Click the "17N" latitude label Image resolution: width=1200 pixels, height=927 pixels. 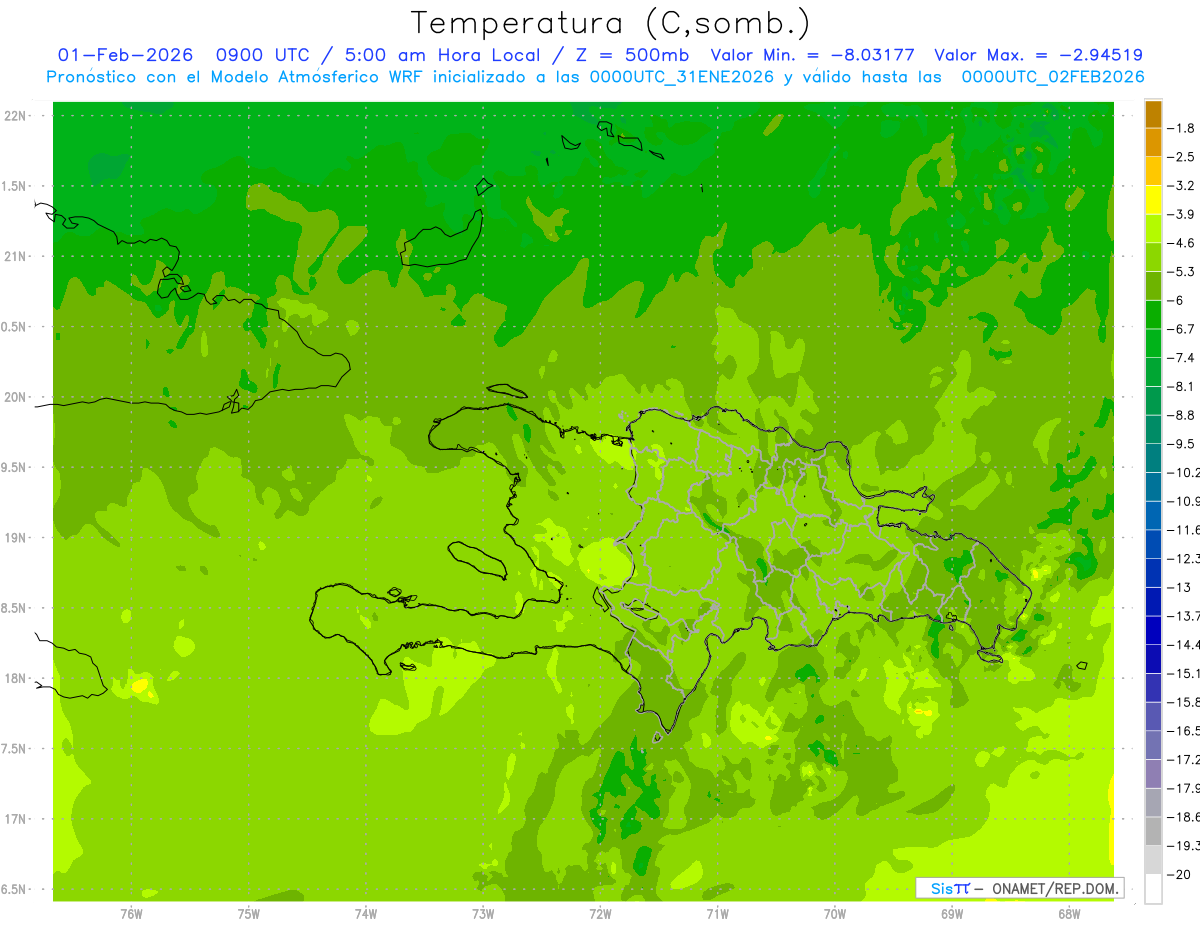(x=15, y=819)
